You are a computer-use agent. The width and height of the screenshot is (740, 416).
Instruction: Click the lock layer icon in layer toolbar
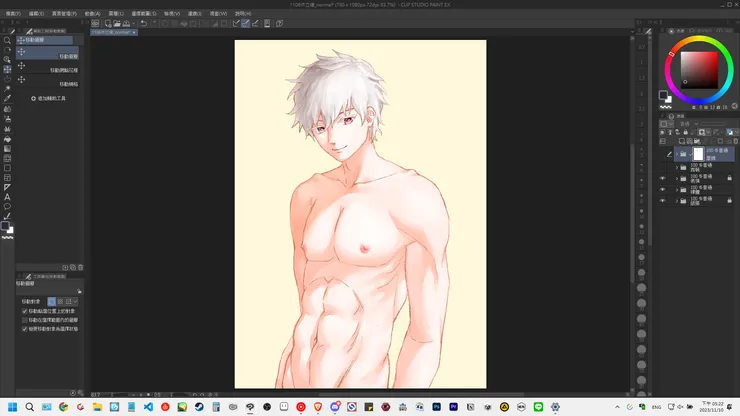pyautogui.click(x=686, y=132)
